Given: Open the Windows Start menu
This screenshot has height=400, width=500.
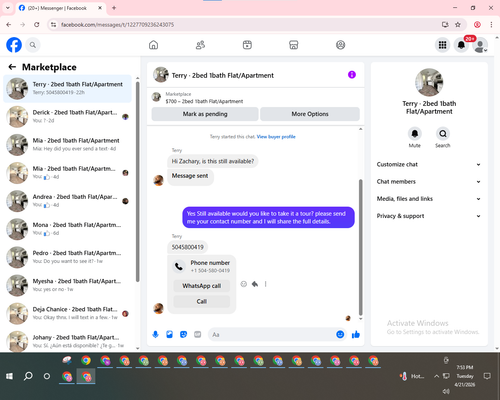Looking at the screenshot, I should tap(9, 376).
